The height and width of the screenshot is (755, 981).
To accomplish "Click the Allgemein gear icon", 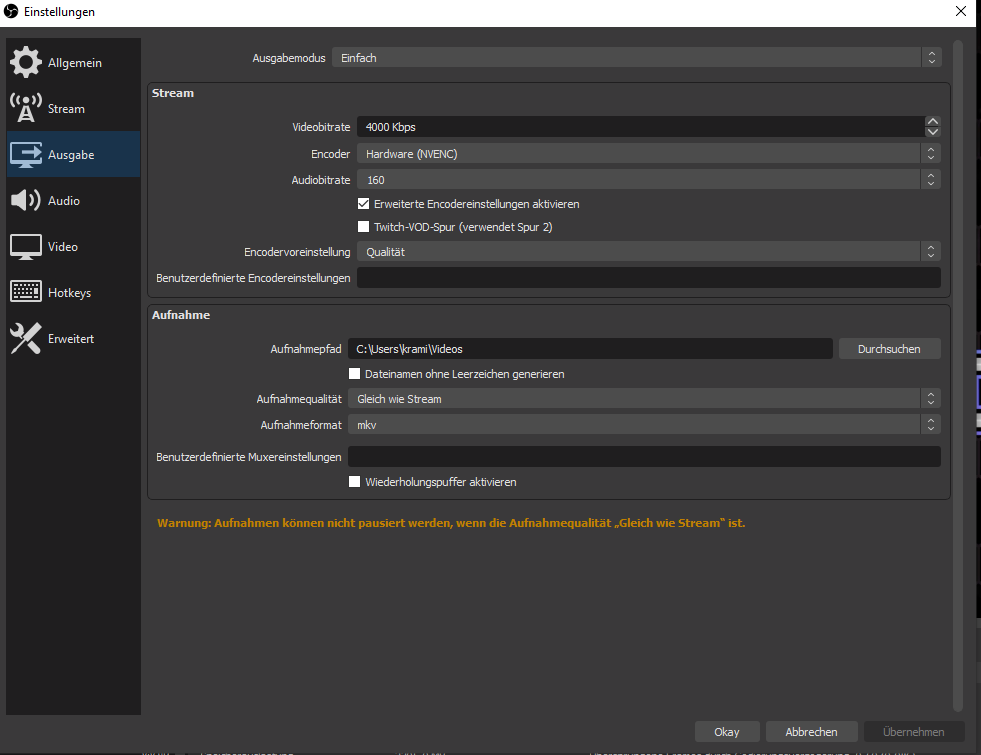I will (x=26, y=63).
